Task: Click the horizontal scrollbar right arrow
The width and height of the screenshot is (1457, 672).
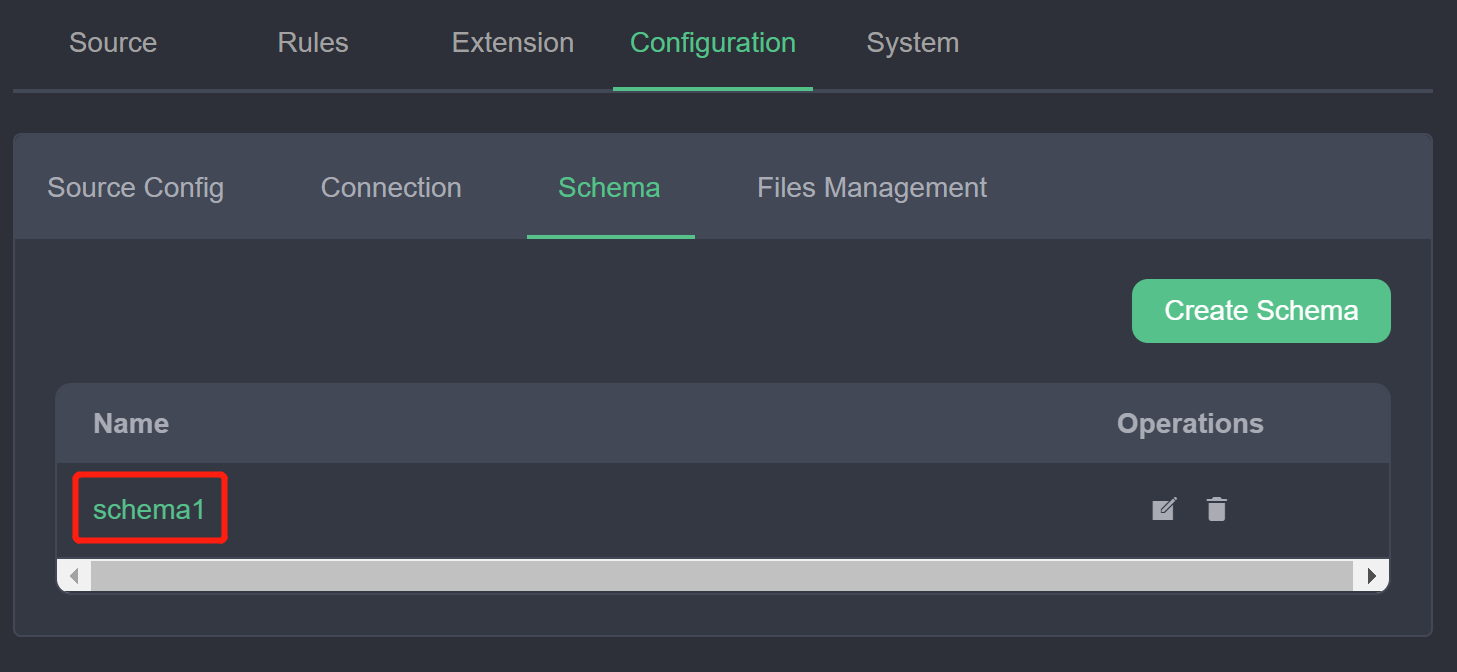Action: tap(1371, 576)
